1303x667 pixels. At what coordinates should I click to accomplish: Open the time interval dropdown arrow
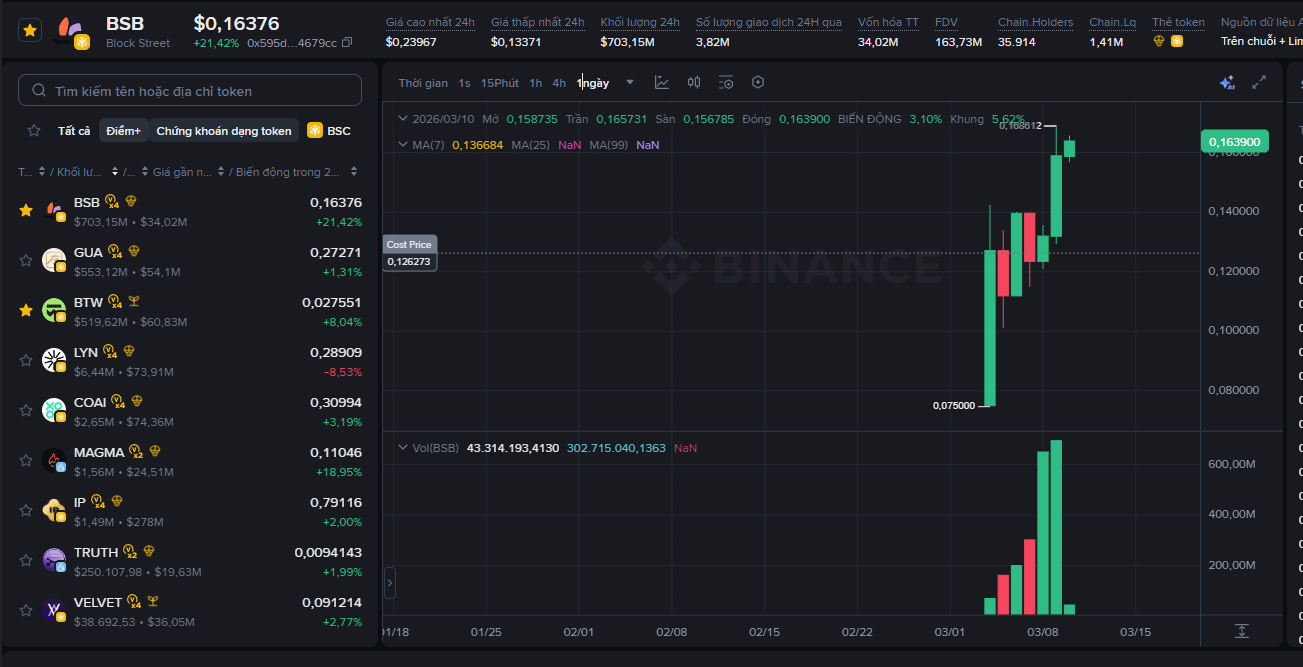630,83
